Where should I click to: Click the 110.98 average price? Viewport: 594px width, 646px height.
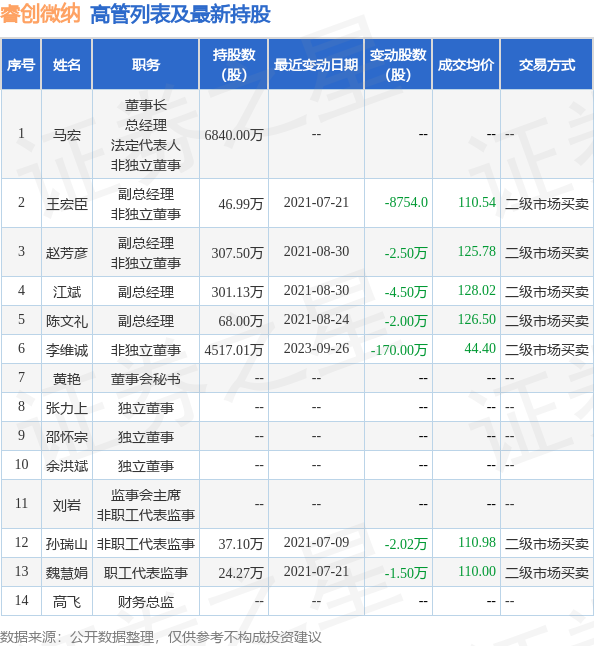point(477,543)
